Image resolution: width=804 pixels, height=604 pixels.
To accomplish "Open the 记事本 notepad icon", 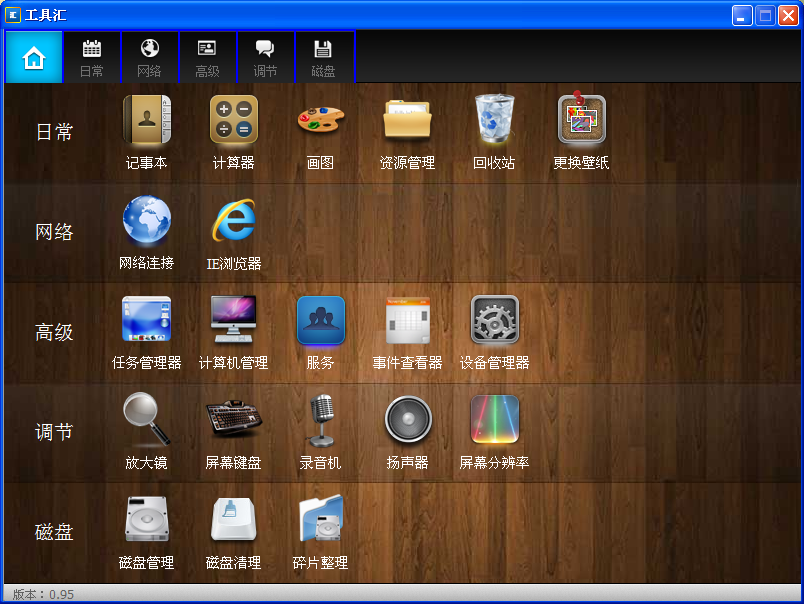I will pos(147,119).
